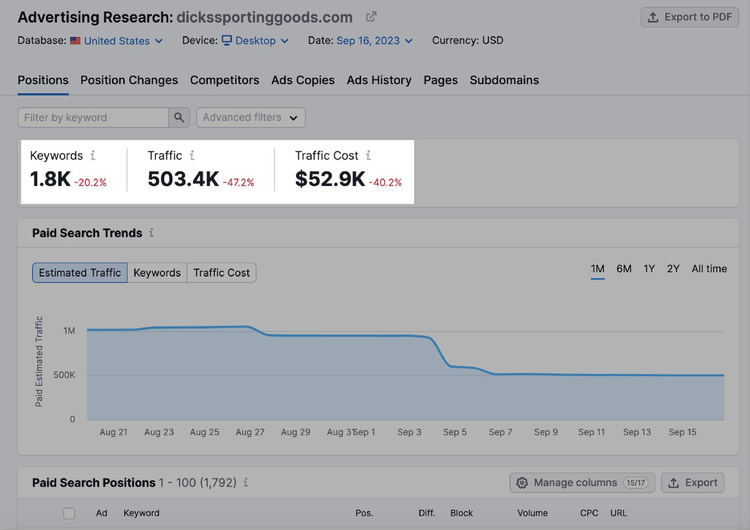Switch to Positions tab
Screen dimensions: 750x530
pyautogui.click(x=43, y=80)
